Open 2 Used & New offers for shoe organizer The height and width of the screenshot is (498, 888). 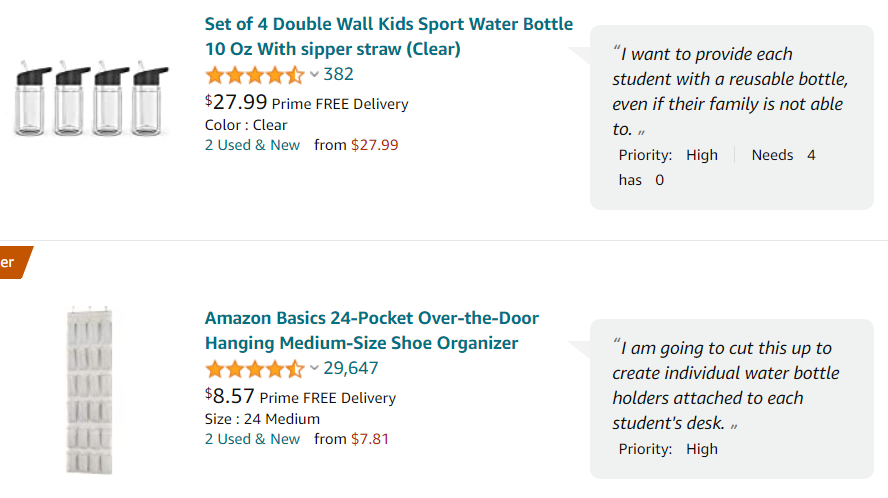[252, 439]
